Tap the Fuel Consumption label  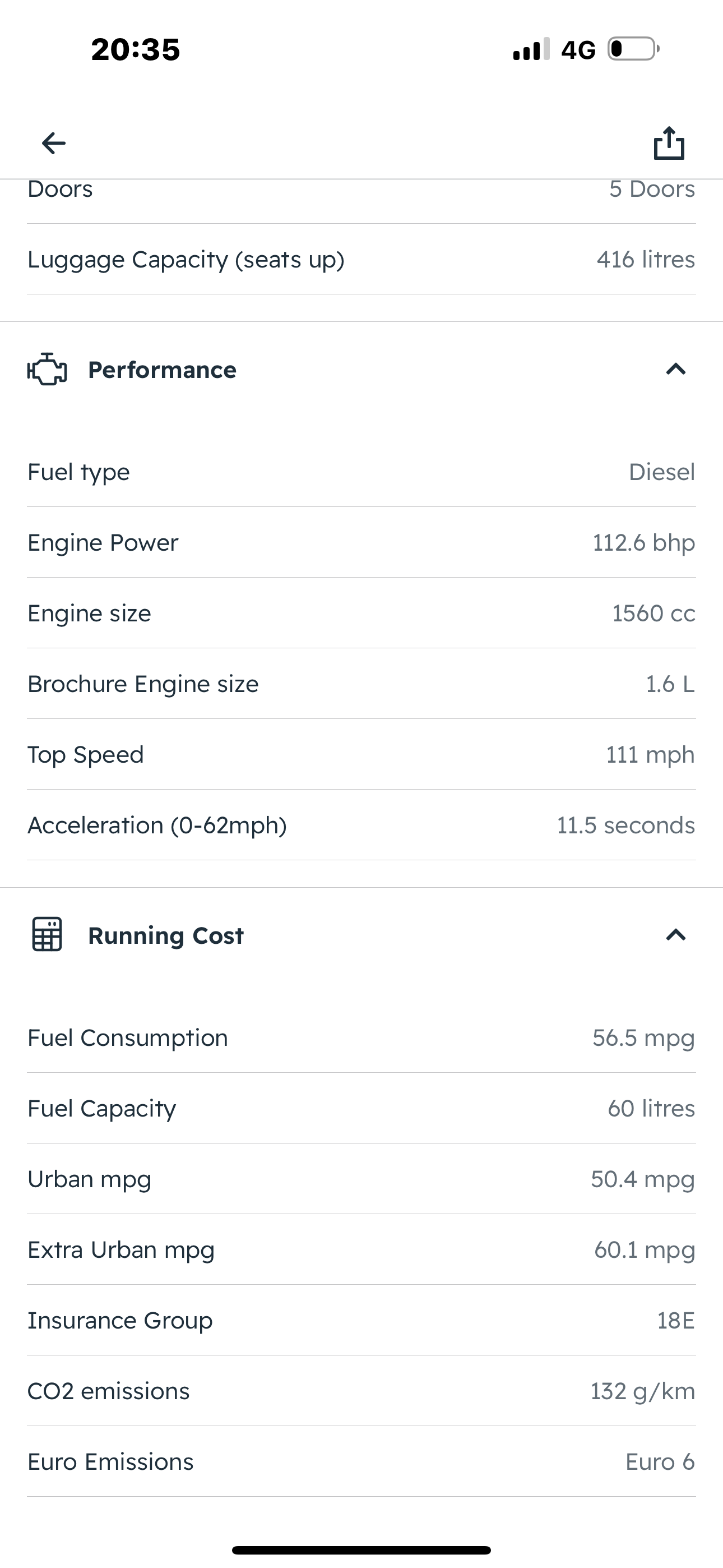(x=128, y=1038)
